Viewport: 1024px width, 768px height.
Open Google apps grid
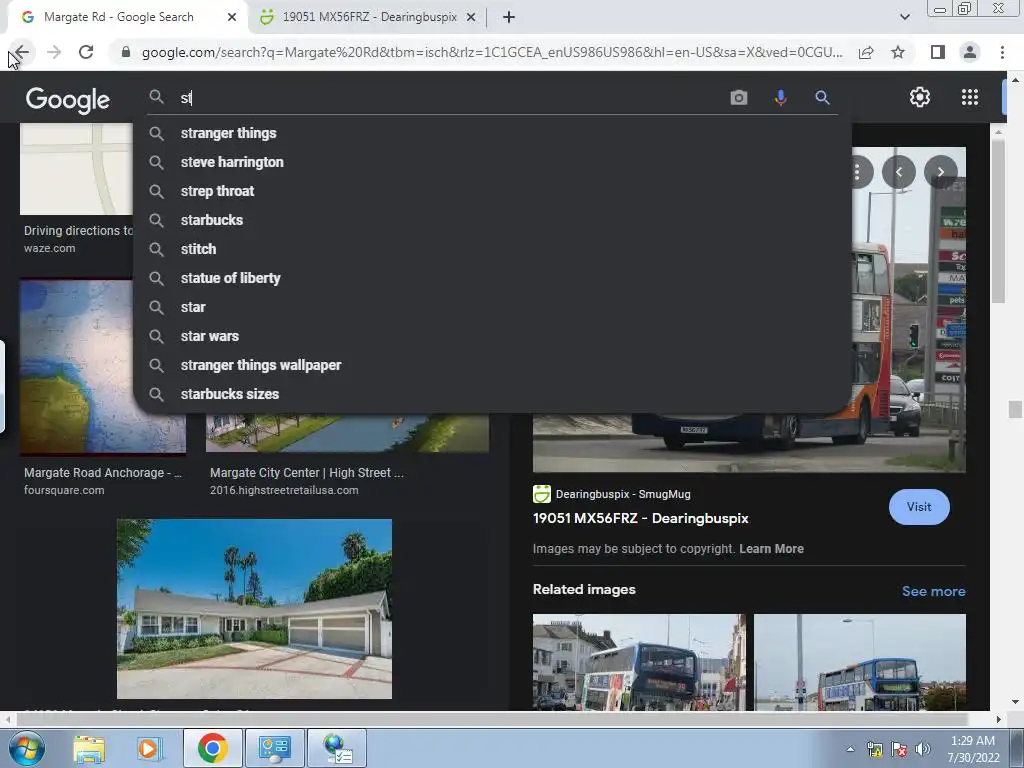click(x=970, y=97)
